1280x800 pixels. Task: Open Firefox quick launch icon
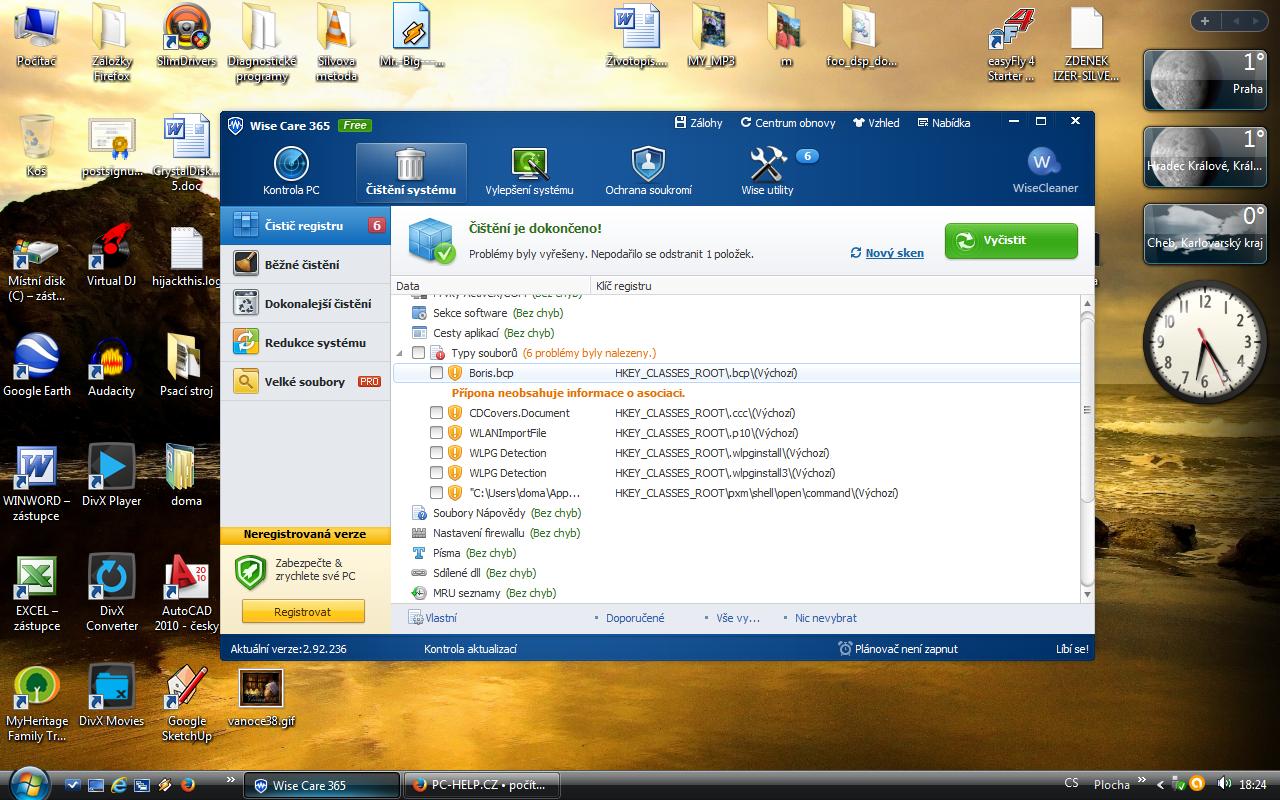coord(187,785)
